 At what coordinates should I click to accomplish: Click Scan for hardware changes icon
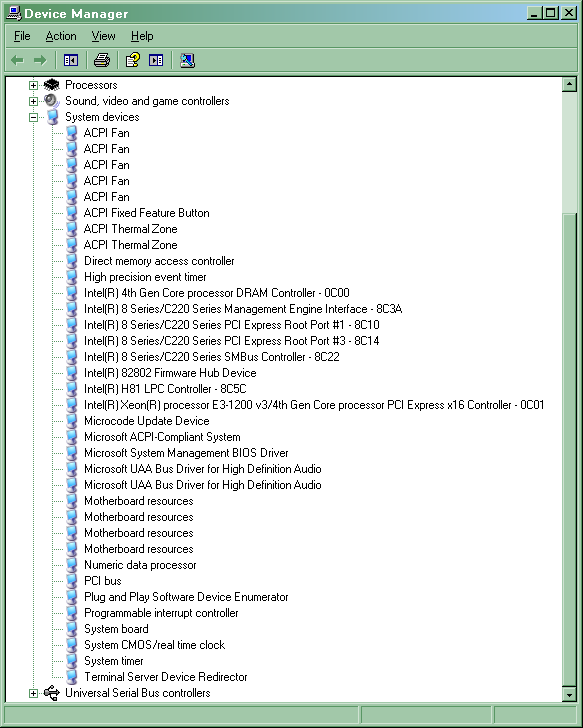pyautogui.click(x=187, y=60)
